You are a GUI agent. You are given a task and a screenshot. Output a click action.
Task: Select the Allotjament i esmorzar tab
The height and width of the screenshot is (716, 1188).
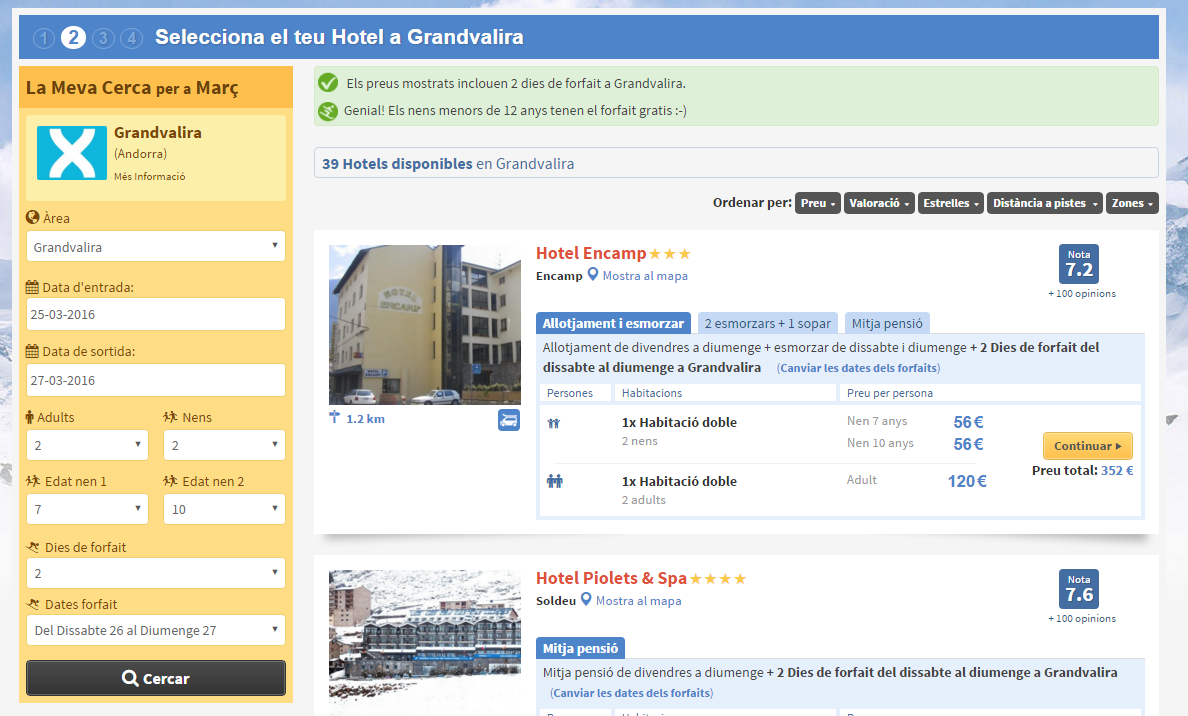pos(613,324)
